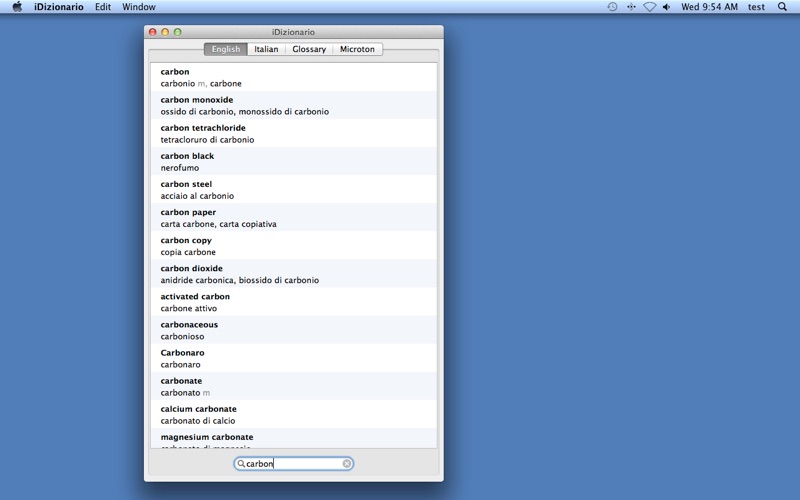Select the carbon monoxide entry

click(x=294, y=105)
